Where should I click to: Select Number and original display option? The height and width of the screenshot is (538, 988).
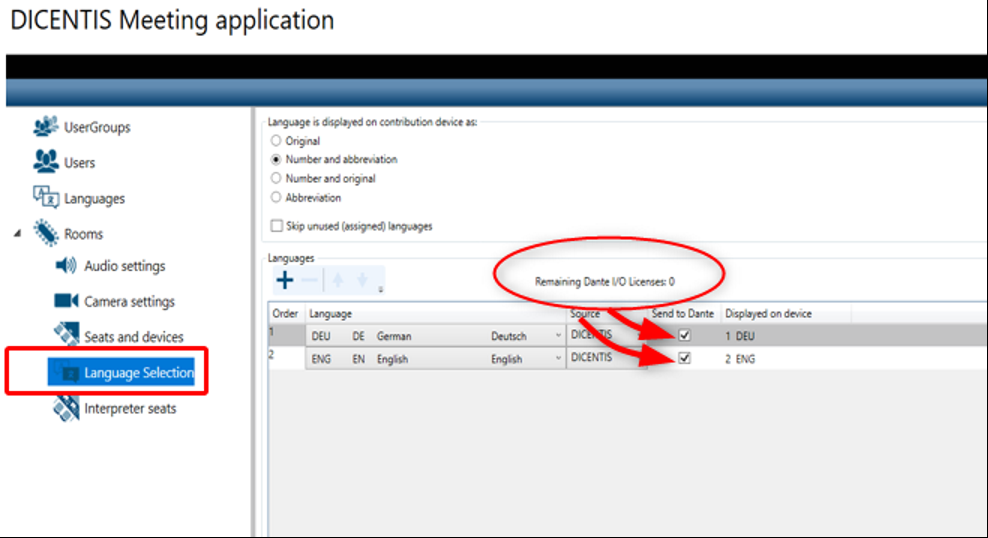[276, 179]
